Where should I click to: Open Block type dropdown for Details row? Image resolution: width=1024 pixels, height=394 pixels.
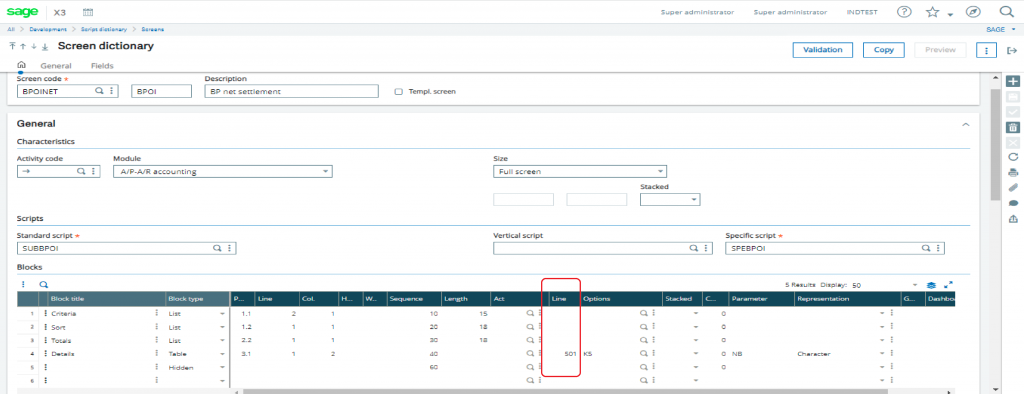click(222, 353)
